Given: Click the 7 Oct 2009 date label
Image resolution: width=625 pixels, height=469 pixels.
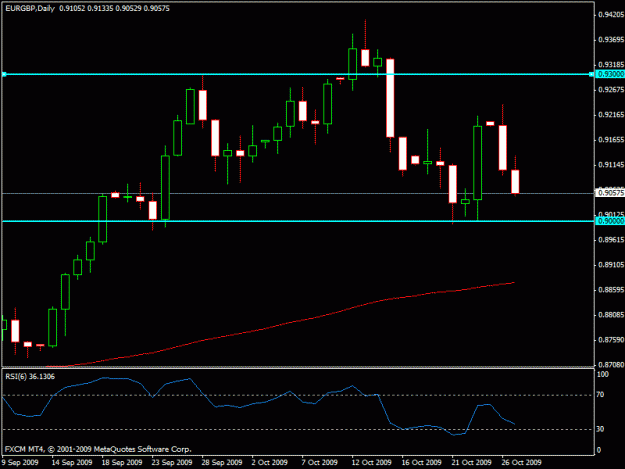Looking at the screenshot, I should tap(319, 463).
